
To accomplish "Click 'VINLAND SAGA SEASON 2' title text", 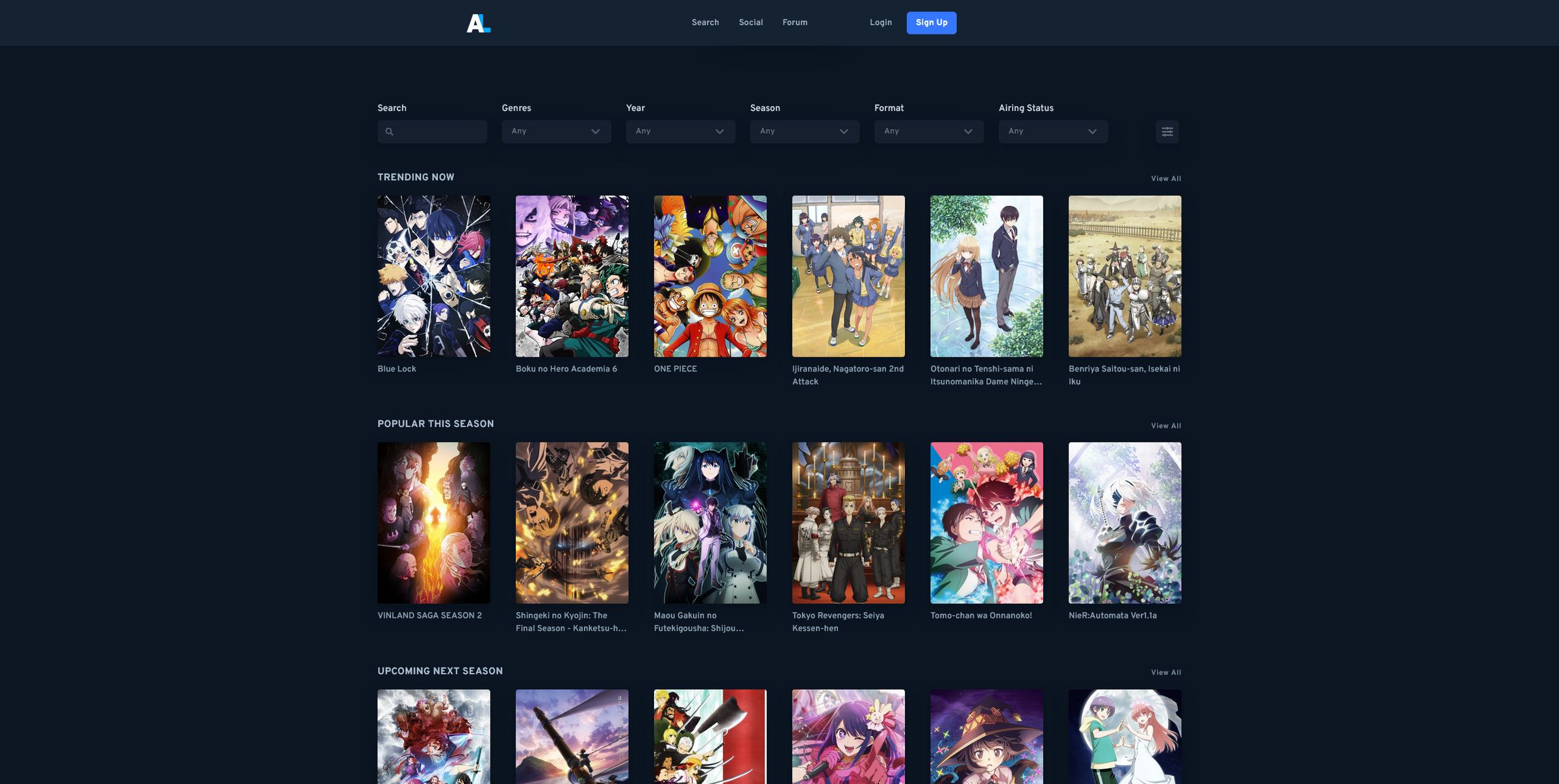I will pyautogui.click(x=429, y=616).
